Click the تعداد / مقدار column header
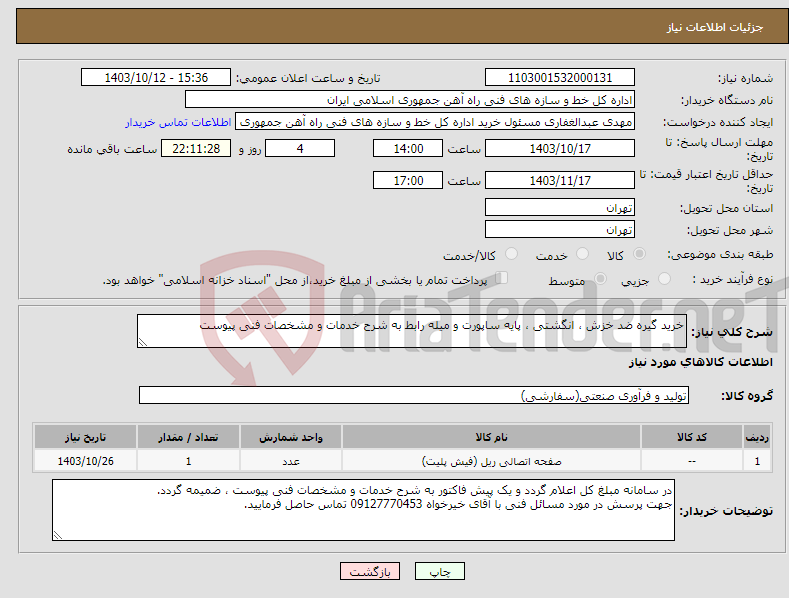Image resolution: width=789 pixels, height=598 pixels. [x=188, y=437]
